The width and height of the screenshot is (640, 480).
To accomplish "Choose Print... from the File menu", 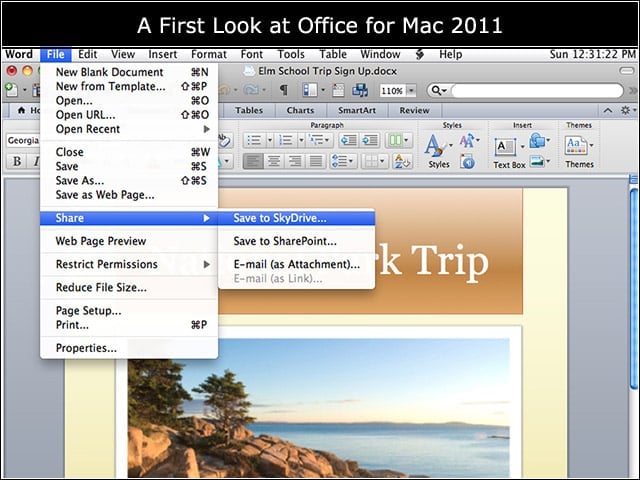I will pyautogui.click(x=129, y=325).
